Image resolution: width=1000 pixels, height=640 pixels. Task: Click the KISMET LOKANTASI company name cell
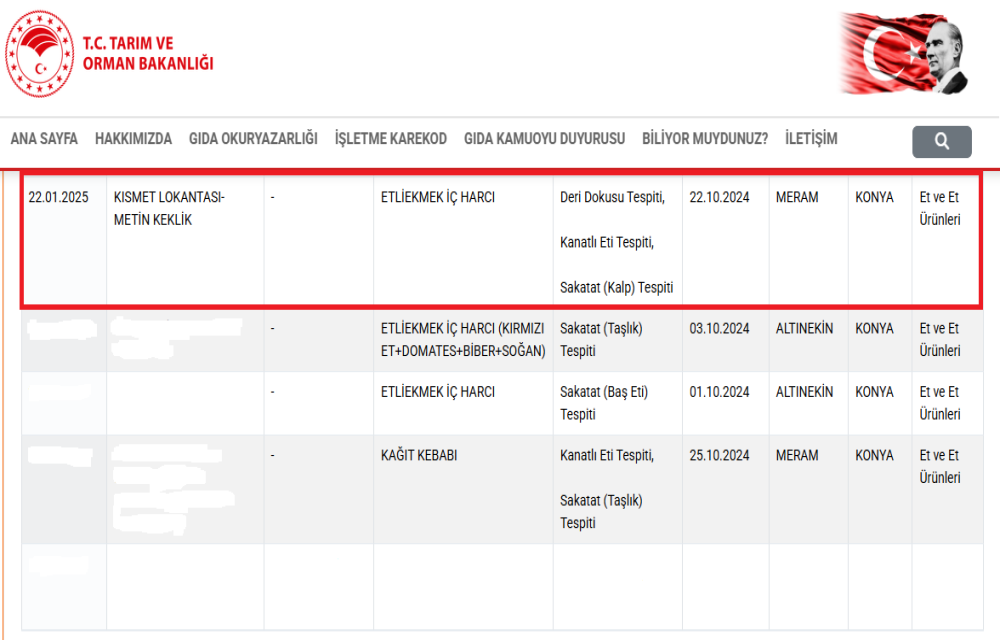(x=169, y=209)
